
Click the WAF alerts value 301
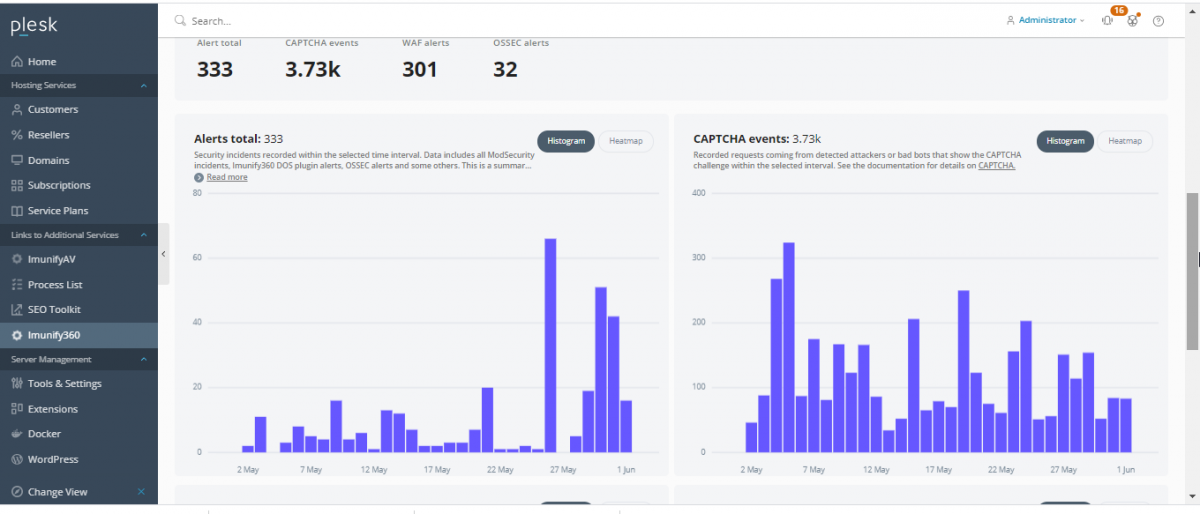click(x=420, y=69)
